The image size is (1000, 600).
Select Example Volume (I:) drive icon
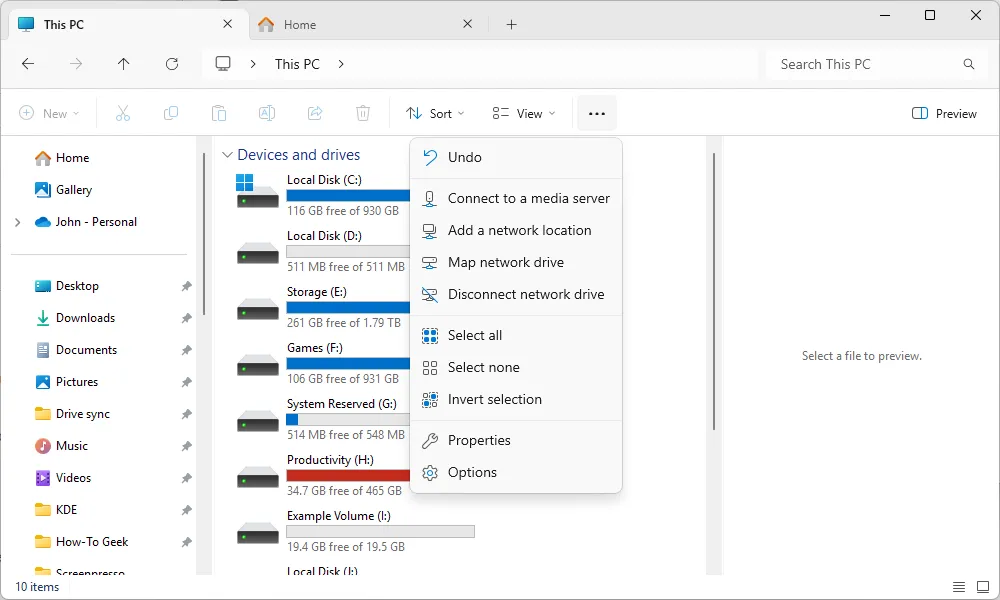(x=257, y=534)
